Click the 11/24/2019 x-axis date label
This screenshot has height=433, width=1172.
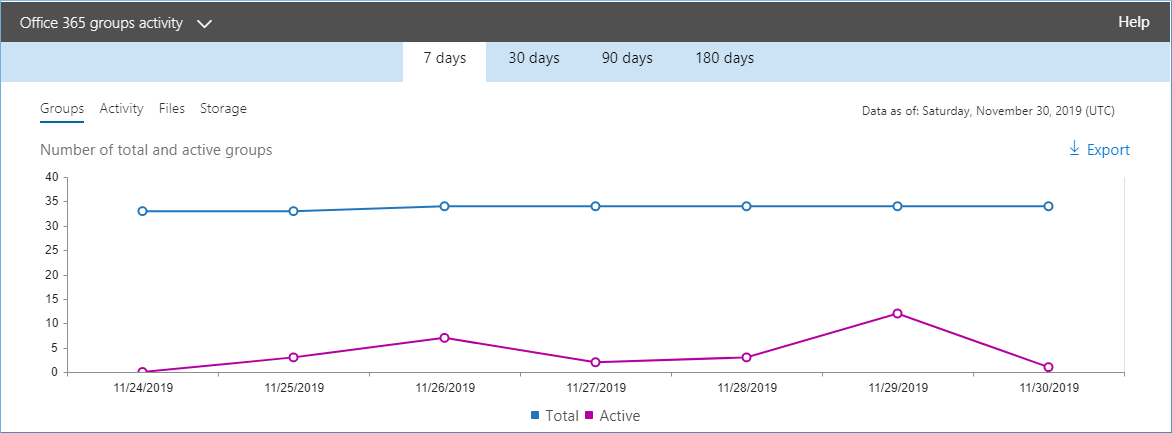tap(142, 388)
